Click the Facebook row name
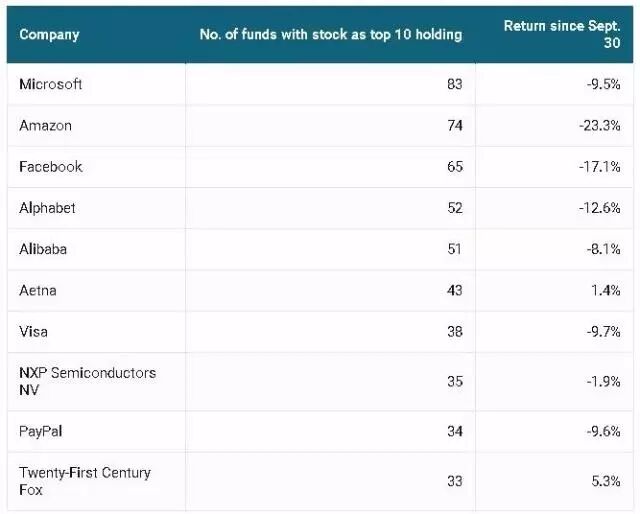The width and height of the screenshot is (640, 514). click(51, 167)
